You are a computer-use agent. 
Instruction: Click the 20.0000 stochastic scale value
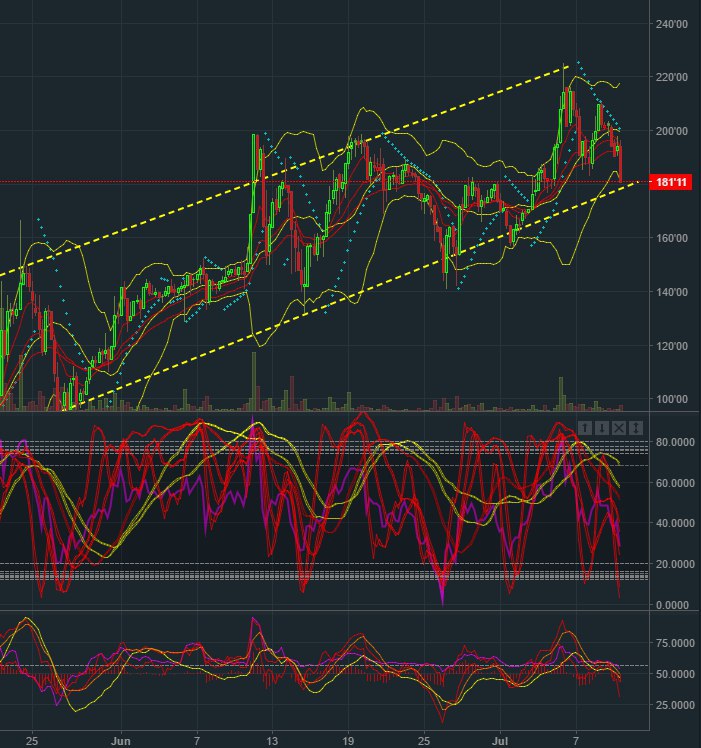point(675,564)
